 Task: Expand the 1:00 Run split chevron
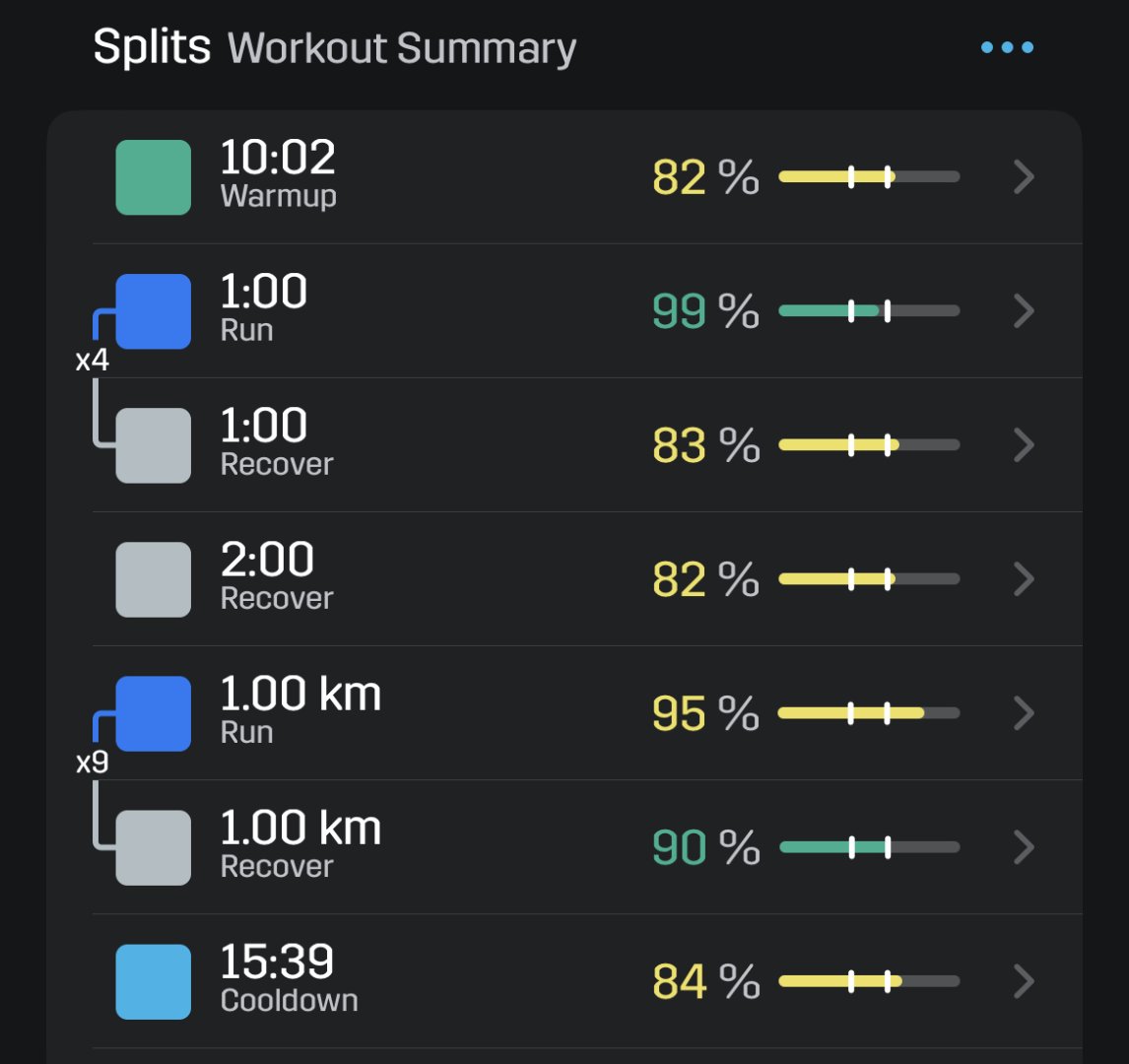point(1024,311)
